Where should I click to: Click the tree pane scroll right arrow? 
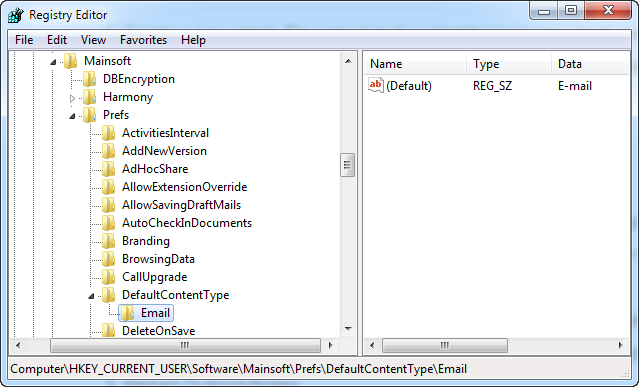pyautogui.click(x=331, y=345)
